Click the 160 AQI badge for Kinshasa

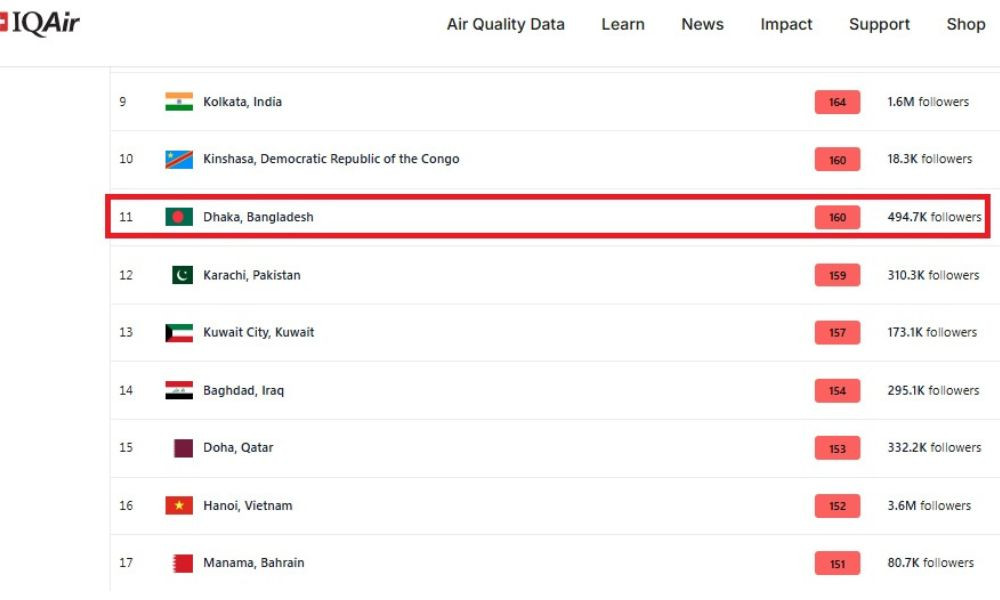click(x=837, y=159)
